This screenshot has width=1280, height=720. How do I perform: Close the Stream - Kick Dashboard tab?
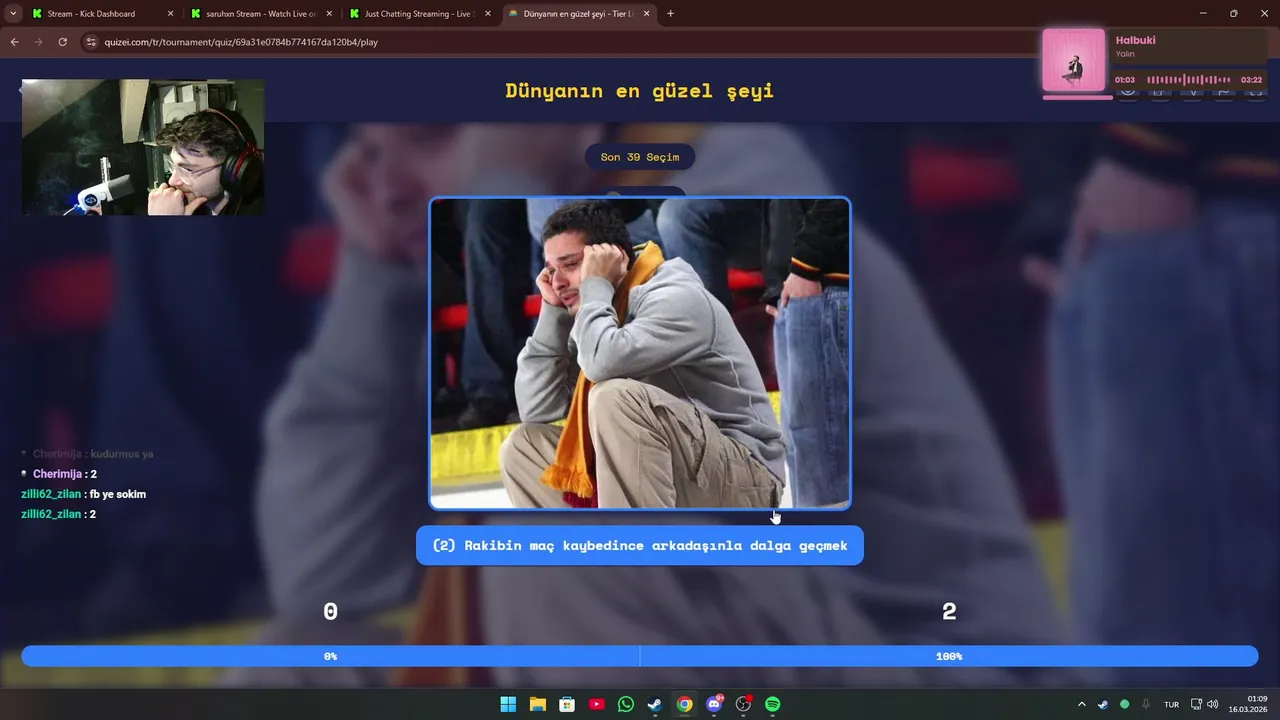[x=170, y=14]
